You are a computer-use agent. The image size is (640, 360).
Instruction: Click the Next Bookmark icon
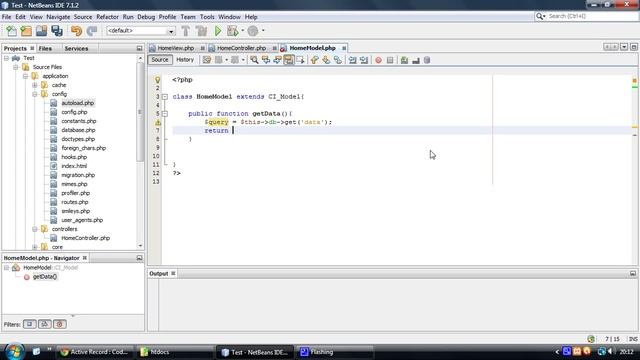pyautogui.click(x=326, y=60)
